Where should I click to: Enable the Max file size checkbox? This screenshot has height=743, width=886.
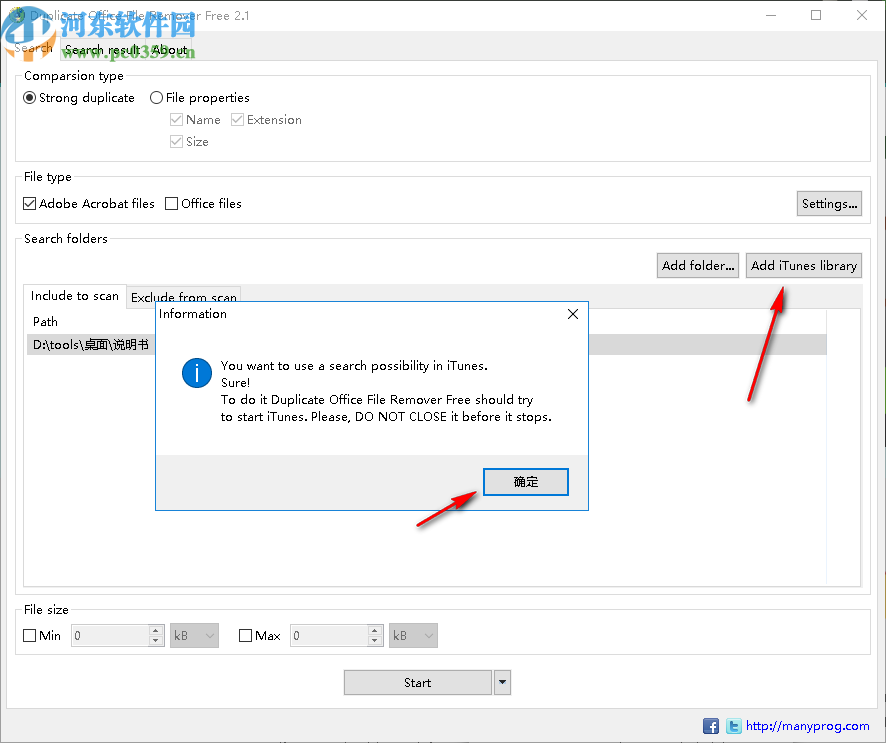pos(245,635)
